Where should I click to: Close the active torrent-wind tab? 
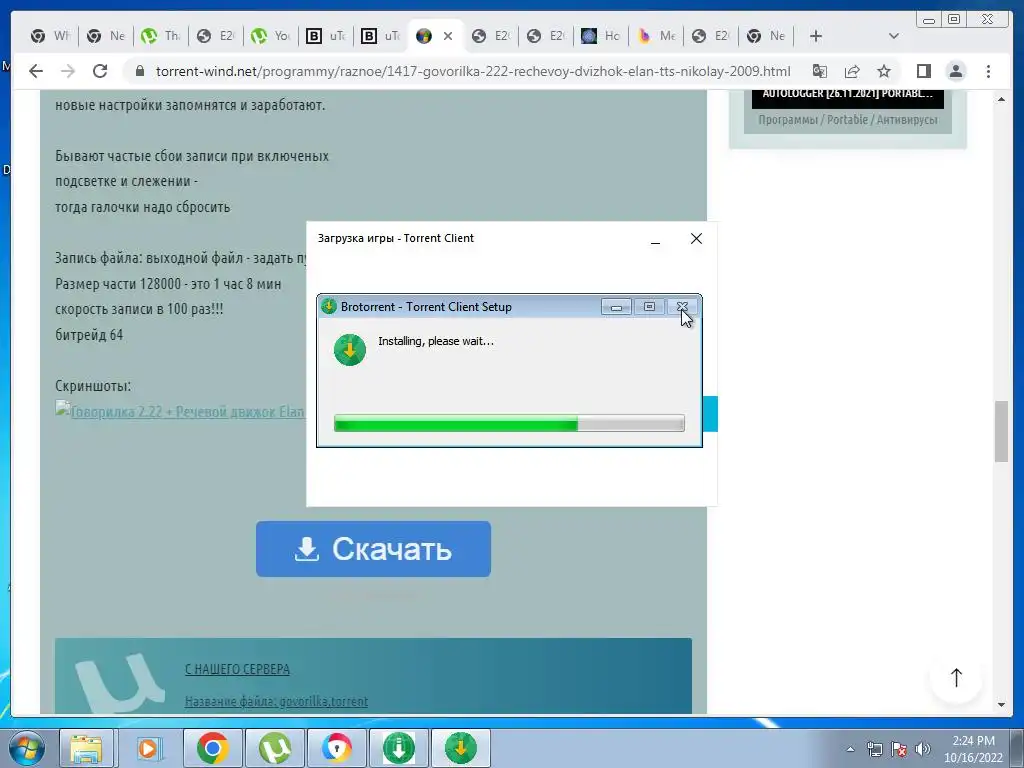tap(448, 36)
